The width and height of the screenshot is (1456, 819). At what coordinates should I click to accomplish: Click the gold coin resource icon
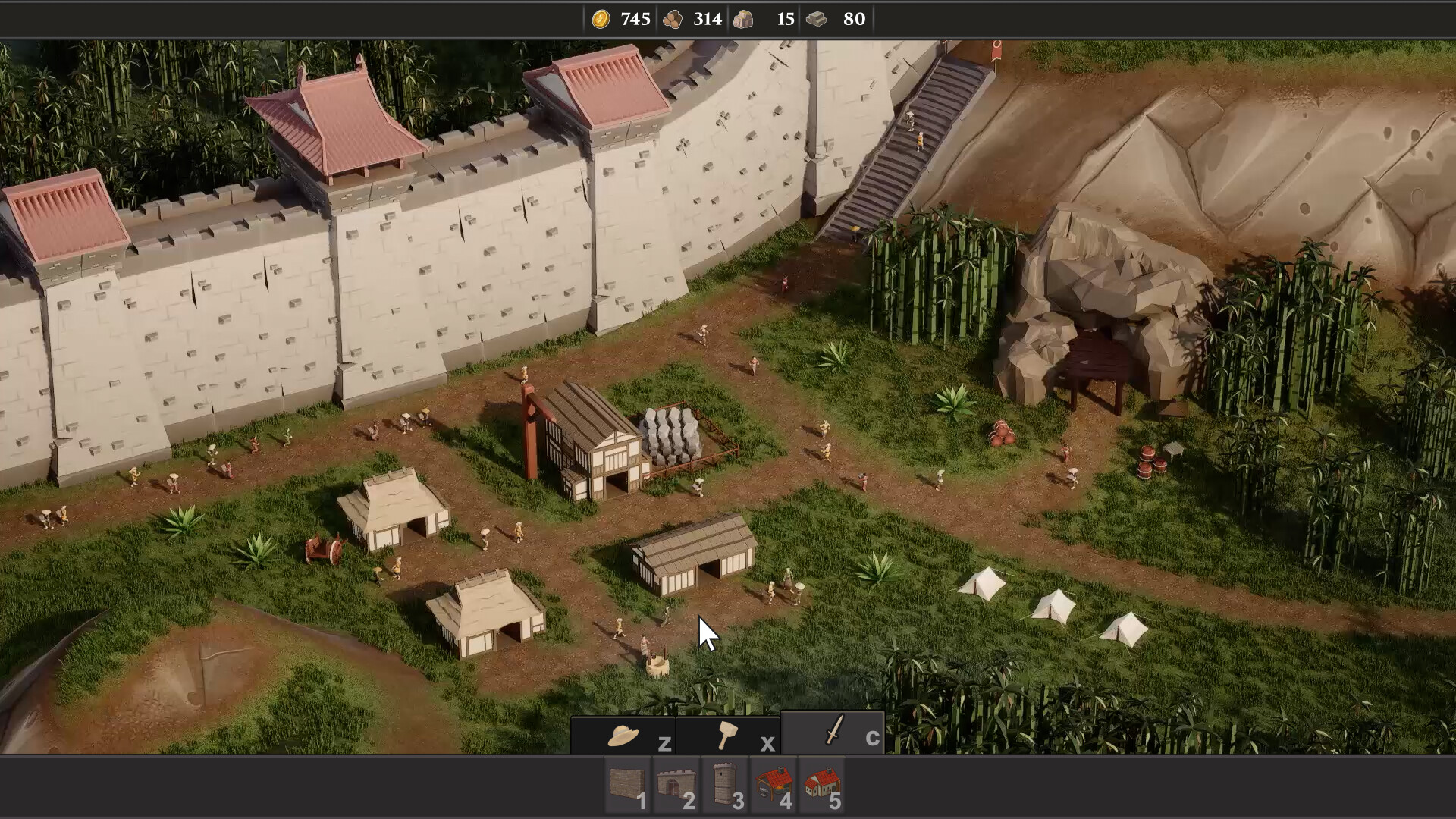pyautogui.click(x=601, y=19)
